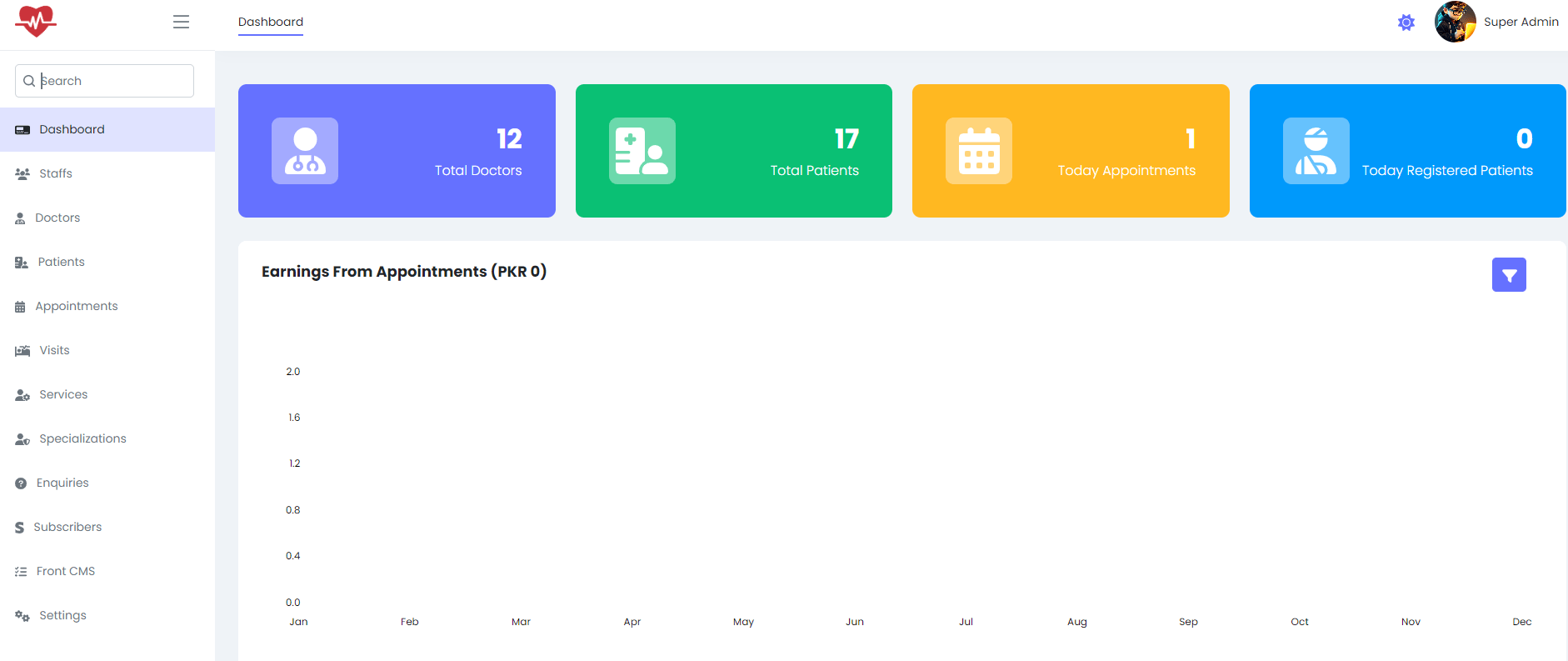This screenshot has height=661, width=1568.
Task: Toggle dark mode sun icon
Action: (1406, 23)
